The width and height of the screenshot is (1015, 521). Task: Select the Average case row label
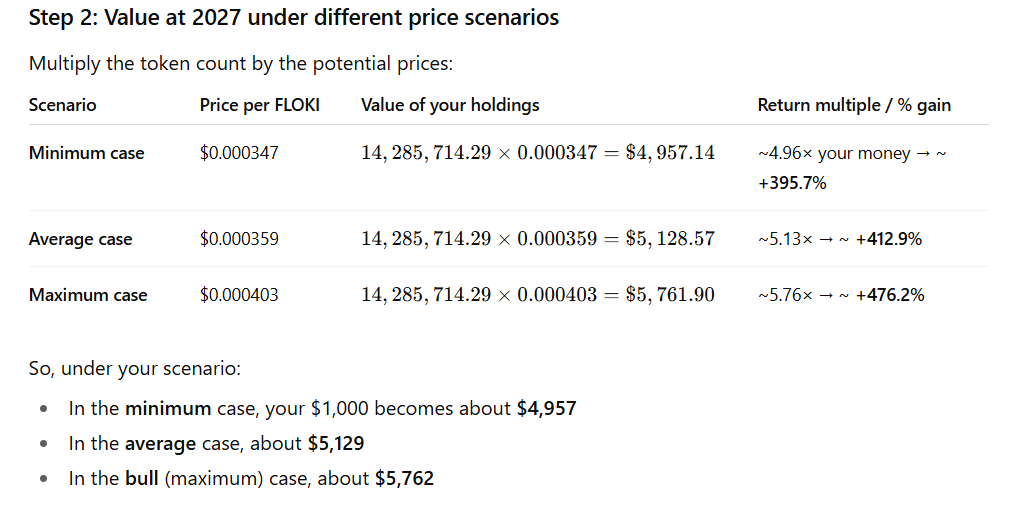coord(80,239)
